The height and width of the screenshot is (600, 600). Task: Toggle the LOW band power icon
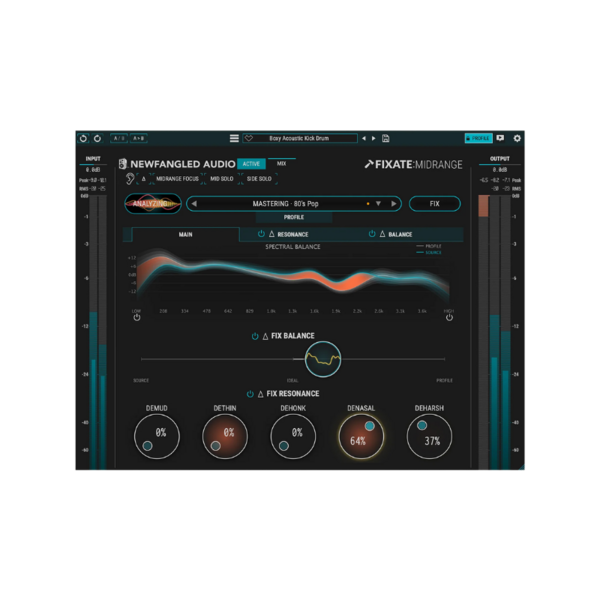[x=137, y=318]
